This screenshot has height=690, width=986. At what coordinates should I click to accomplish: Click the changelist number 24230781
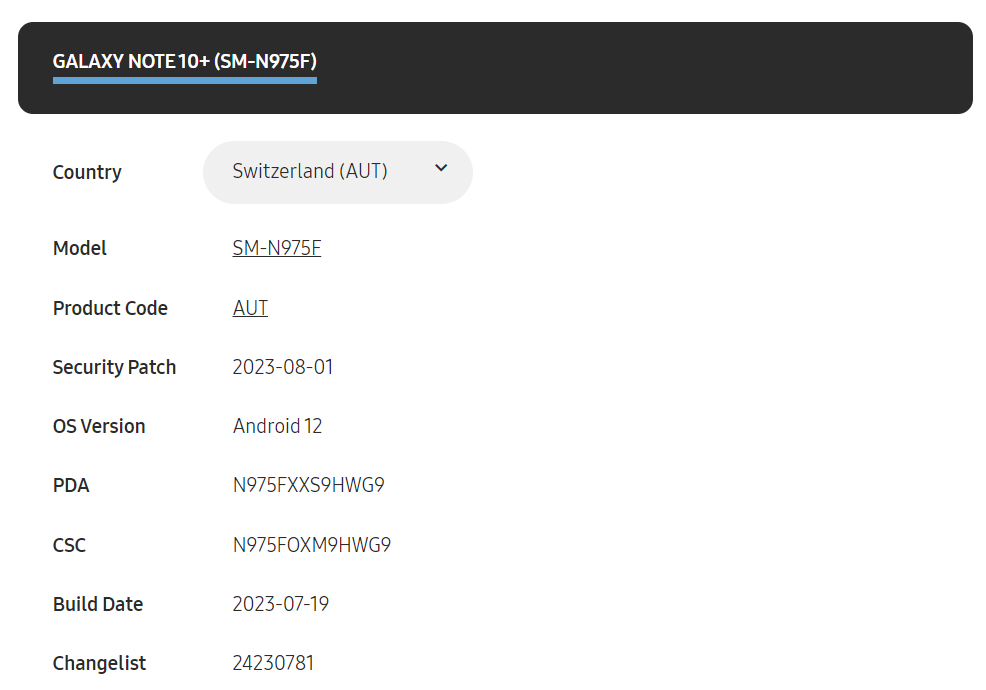tap(273, 663)
